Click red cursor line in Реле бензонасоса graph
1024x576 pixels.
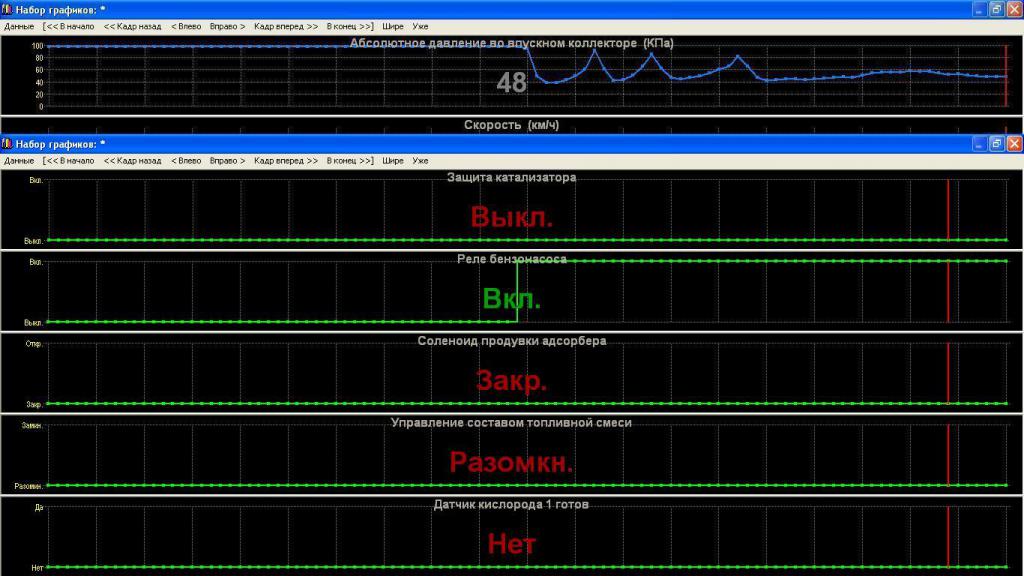point(948,290)
